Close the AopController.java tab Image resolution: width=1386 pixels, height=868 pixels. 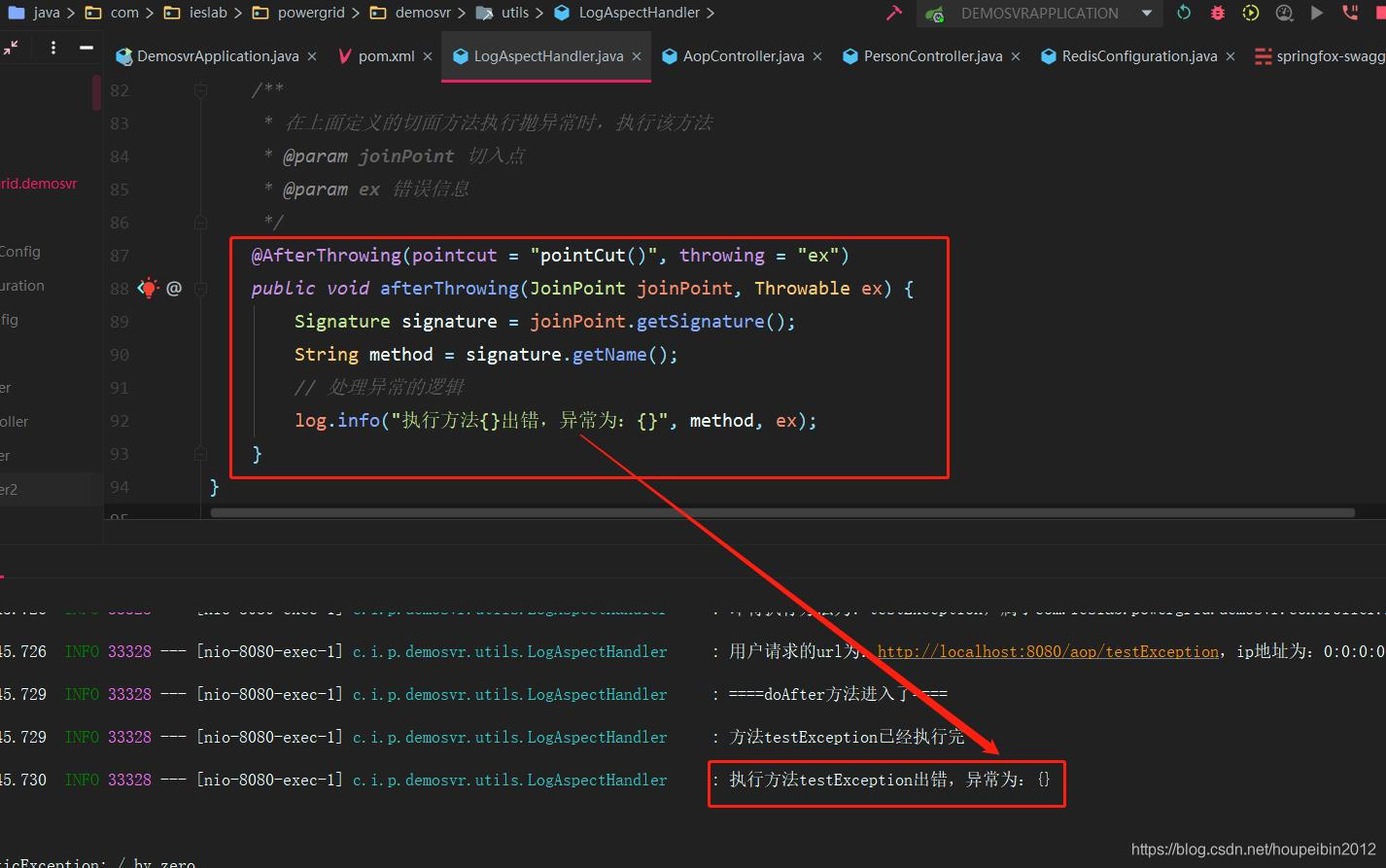(x=817, y=56)
